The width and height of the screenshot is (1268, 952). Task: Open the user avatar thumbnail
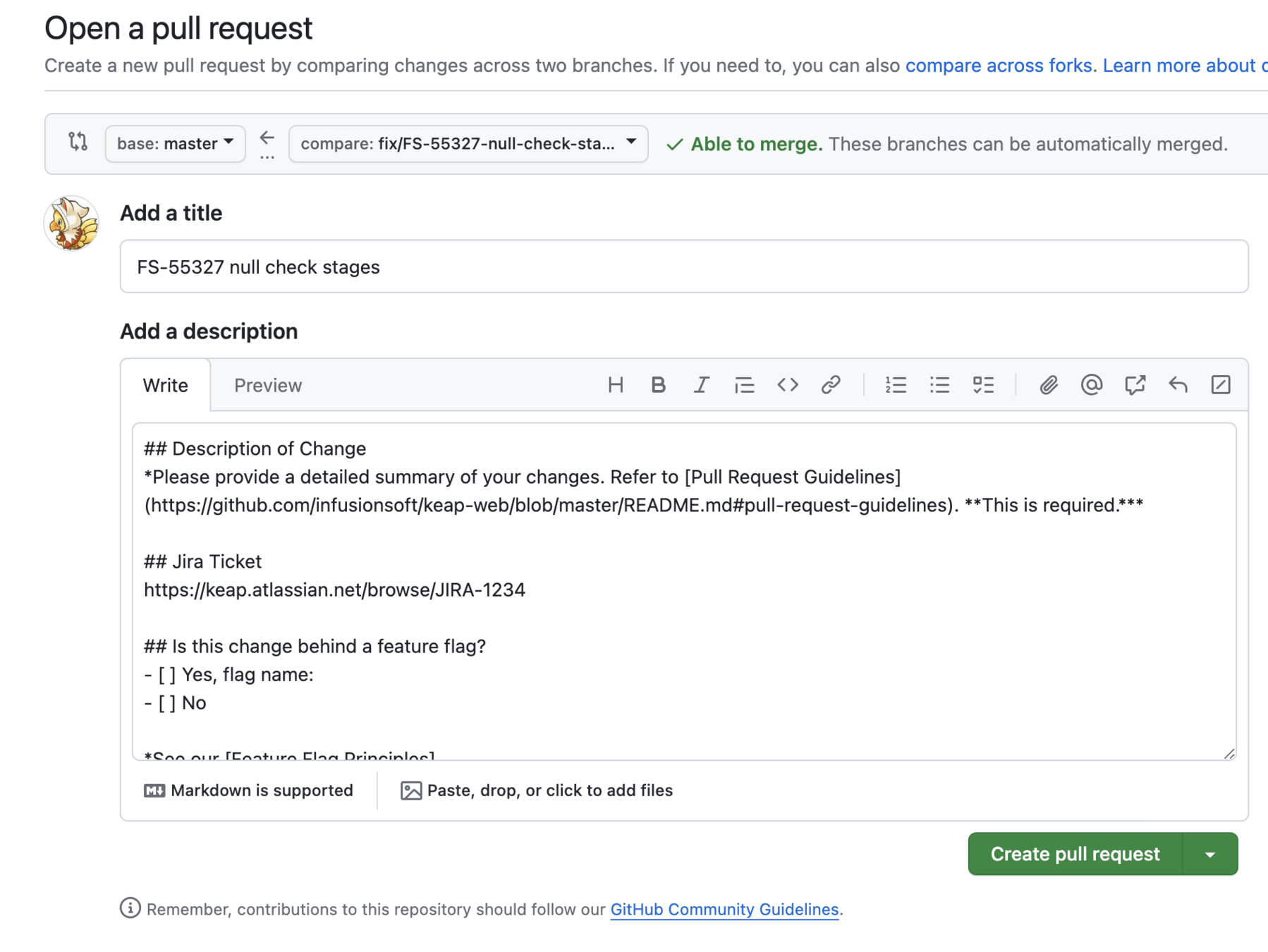(x=71, y=224)
